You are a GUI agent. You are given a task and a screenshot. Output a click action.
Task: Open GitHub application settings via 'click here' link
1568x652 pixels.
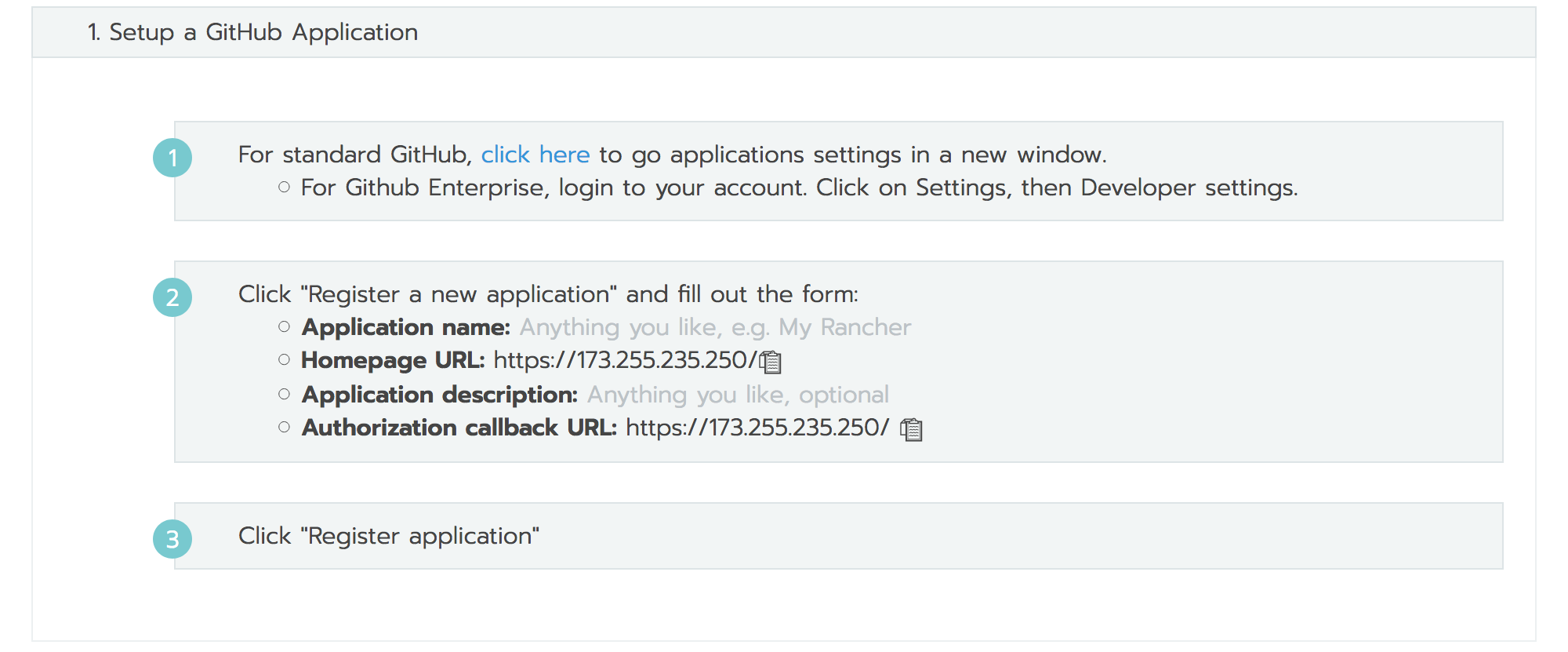click(x=535, y=155)
